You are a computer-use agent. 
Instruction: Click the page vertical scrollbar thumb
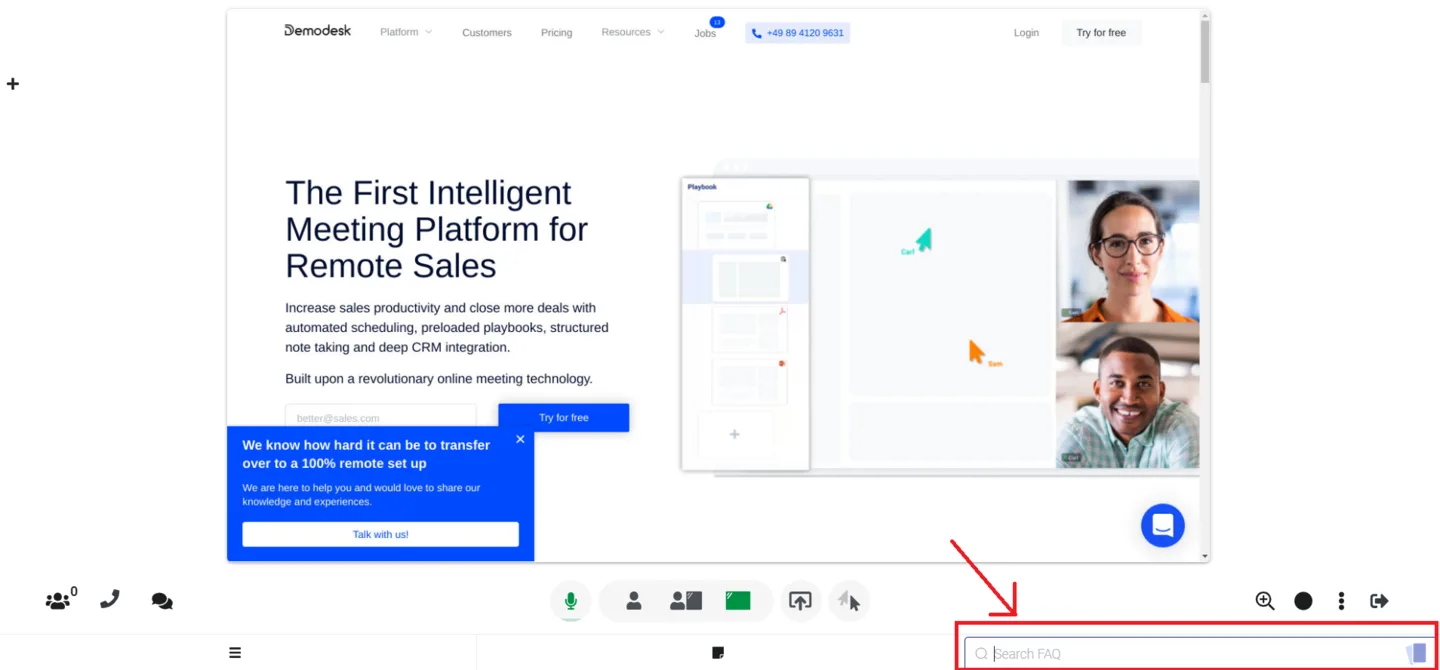(1204, 53)
